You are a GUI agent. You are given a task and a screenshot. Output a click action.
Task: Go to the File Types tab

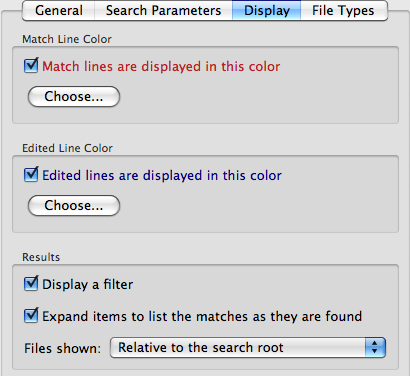pos(344,10)
